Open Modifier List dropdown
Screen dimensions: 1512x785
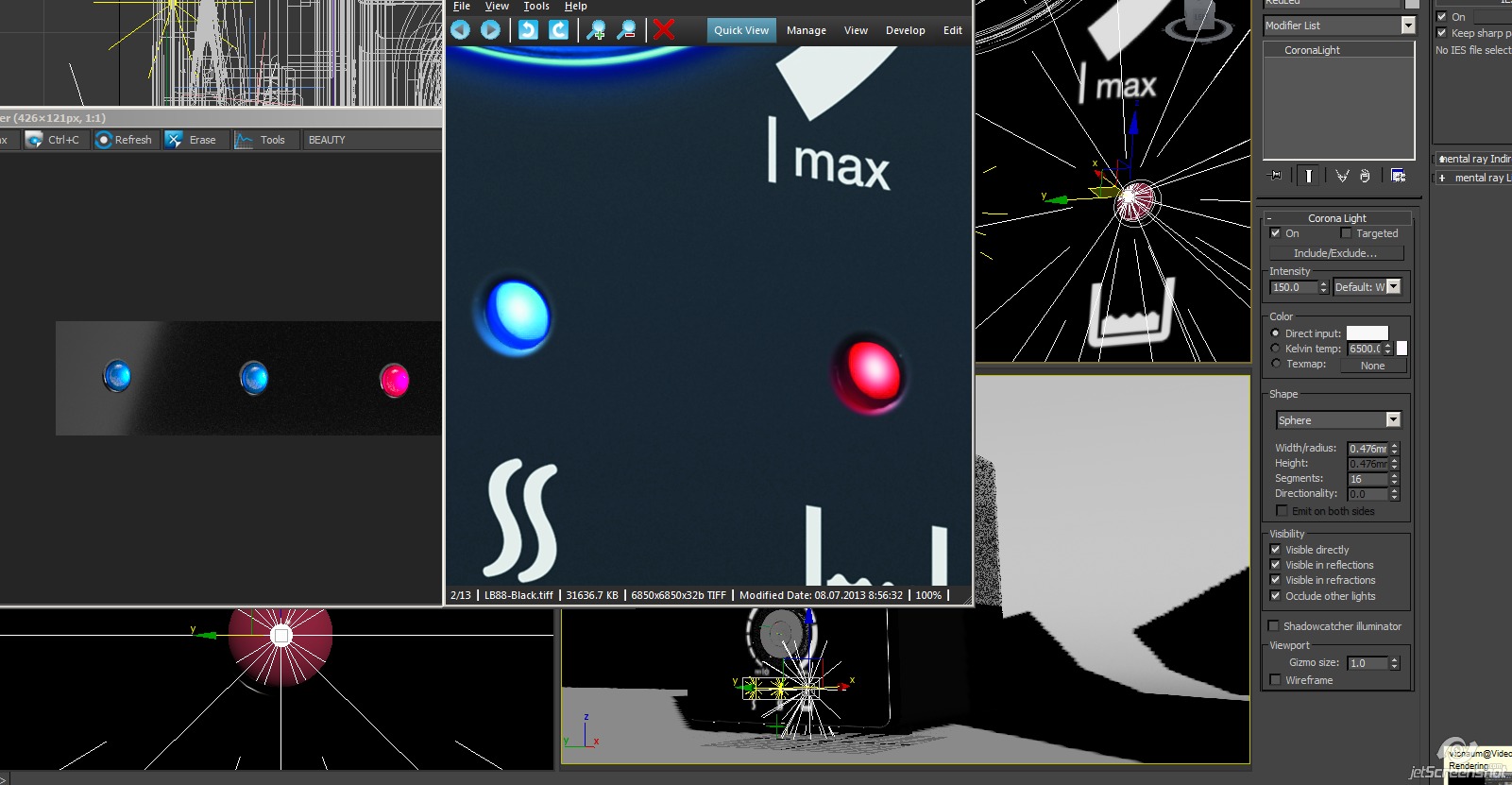(x=1340, y=26)
